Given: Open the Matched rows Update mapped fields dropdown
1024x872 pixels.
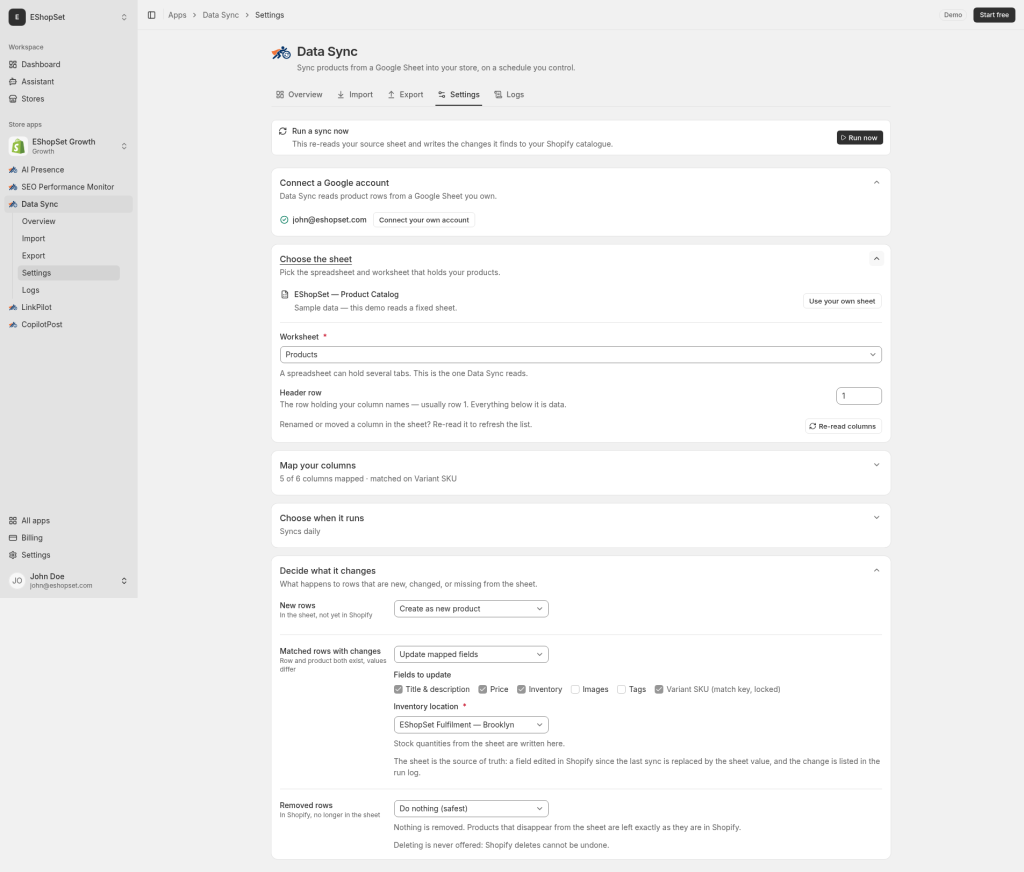Looking at the screenshot, I should 471,654.
